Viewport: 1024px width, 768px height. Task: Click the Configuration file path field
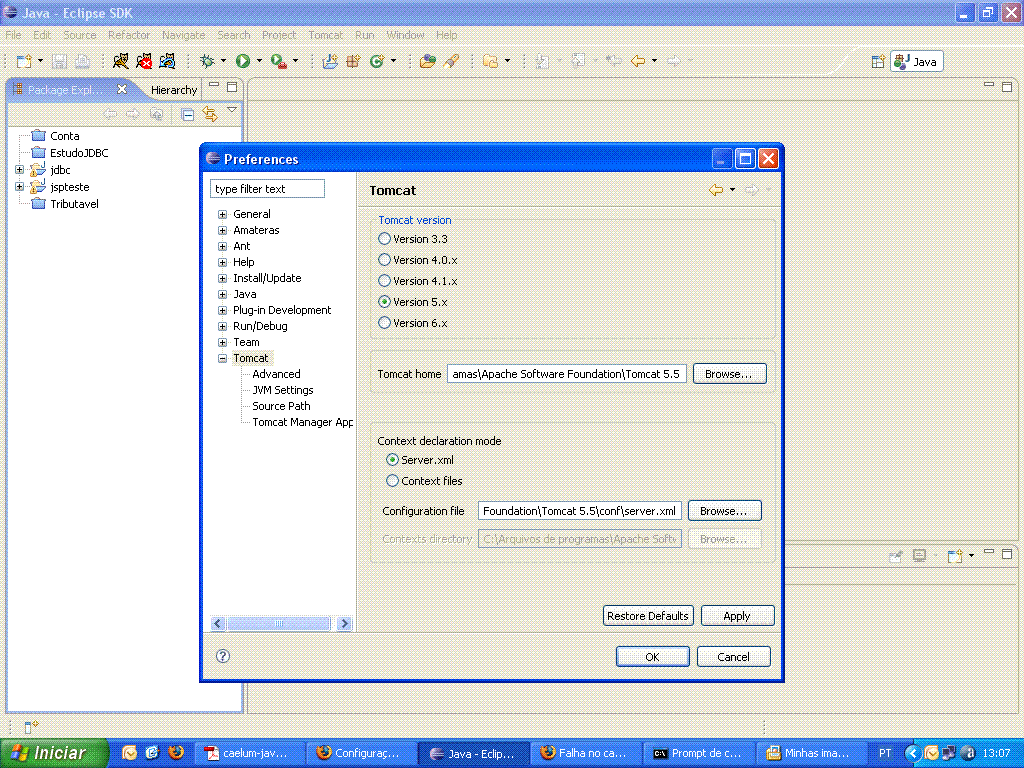[580, 511]
